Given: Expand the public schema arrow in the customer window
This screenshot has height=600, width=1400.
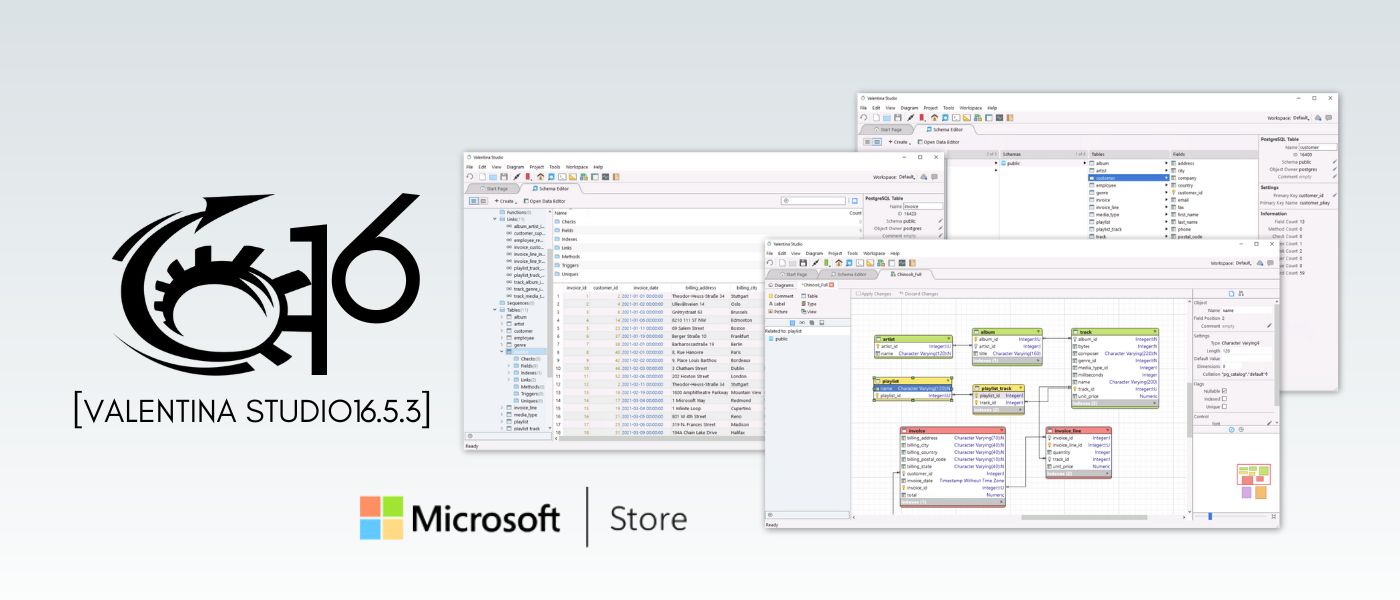Looking at the screenshot, I should tap(1084, 163).
